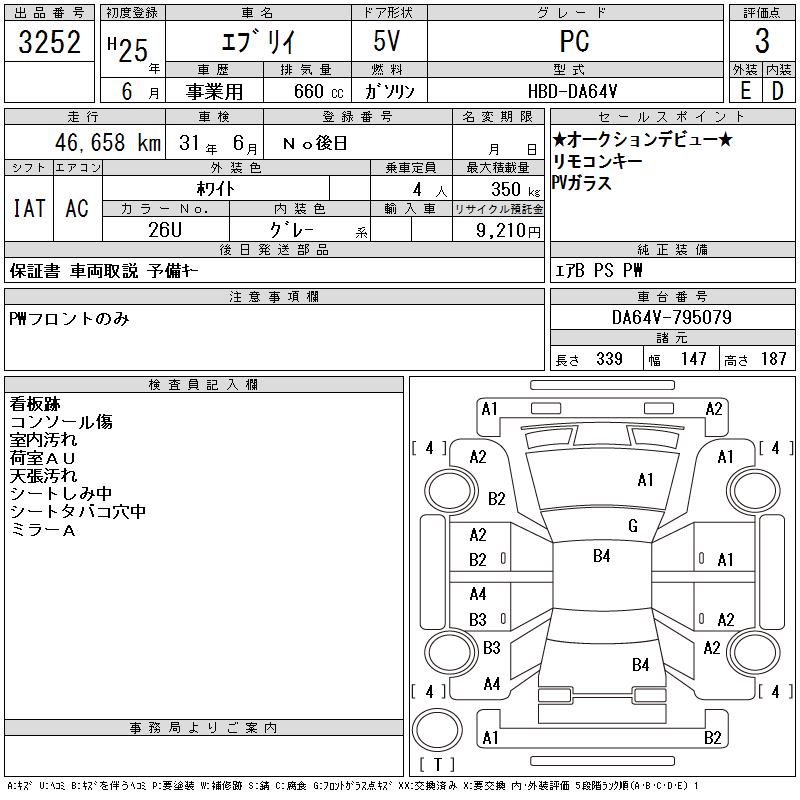Viewport: 800px width, 800px height.
Task: Select the B3 damage mark on the diagram
Action: [478, 620]
